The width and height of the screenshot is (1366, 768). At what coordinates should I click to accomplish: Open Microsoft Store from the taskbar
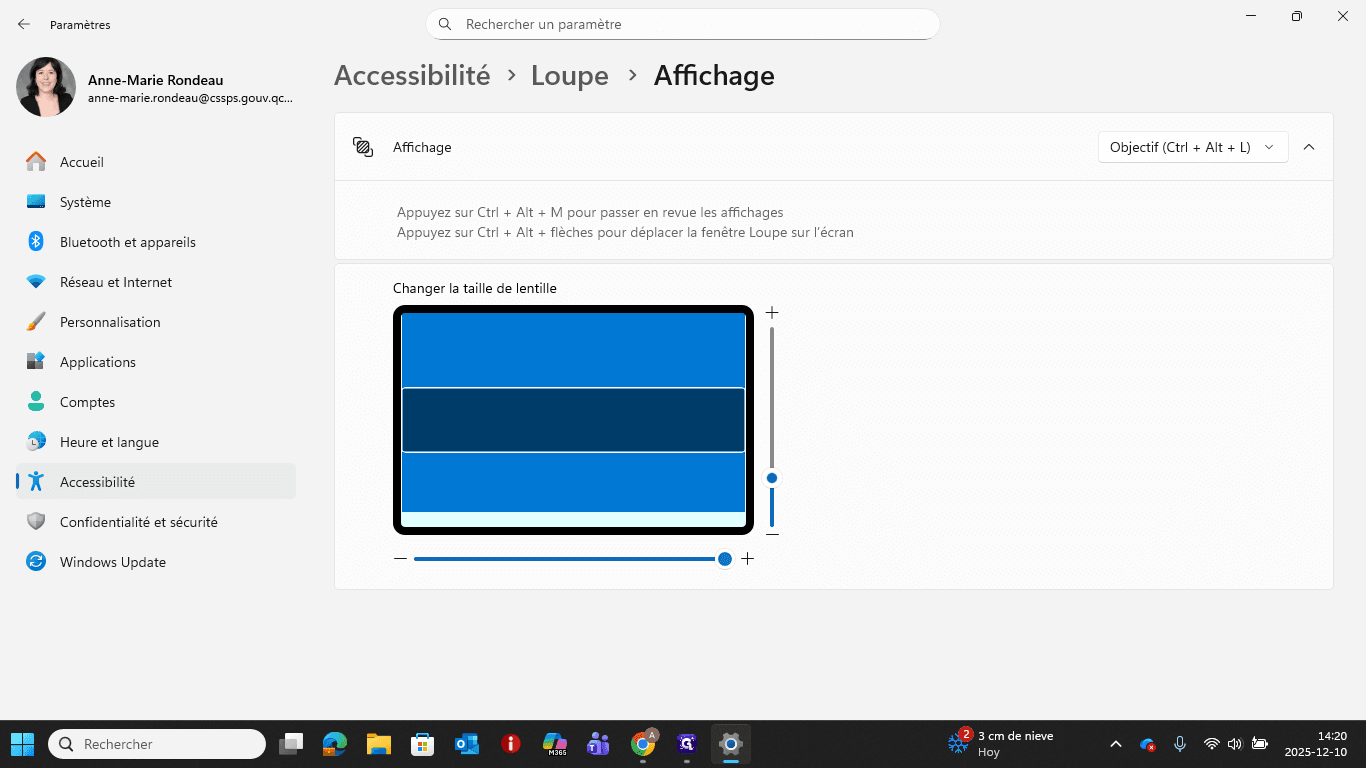click(x=423, y=744)
